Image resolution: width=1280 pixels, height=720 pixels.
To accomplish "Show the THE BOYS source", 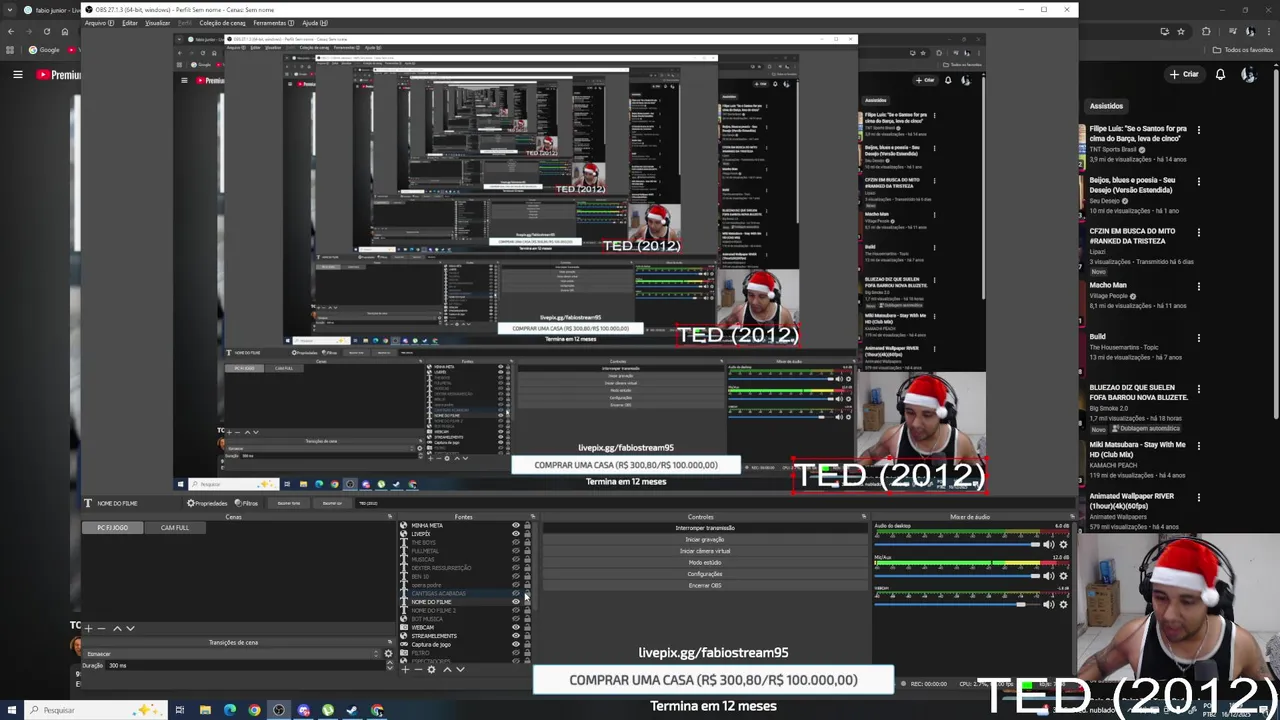I will pos(516,542).
